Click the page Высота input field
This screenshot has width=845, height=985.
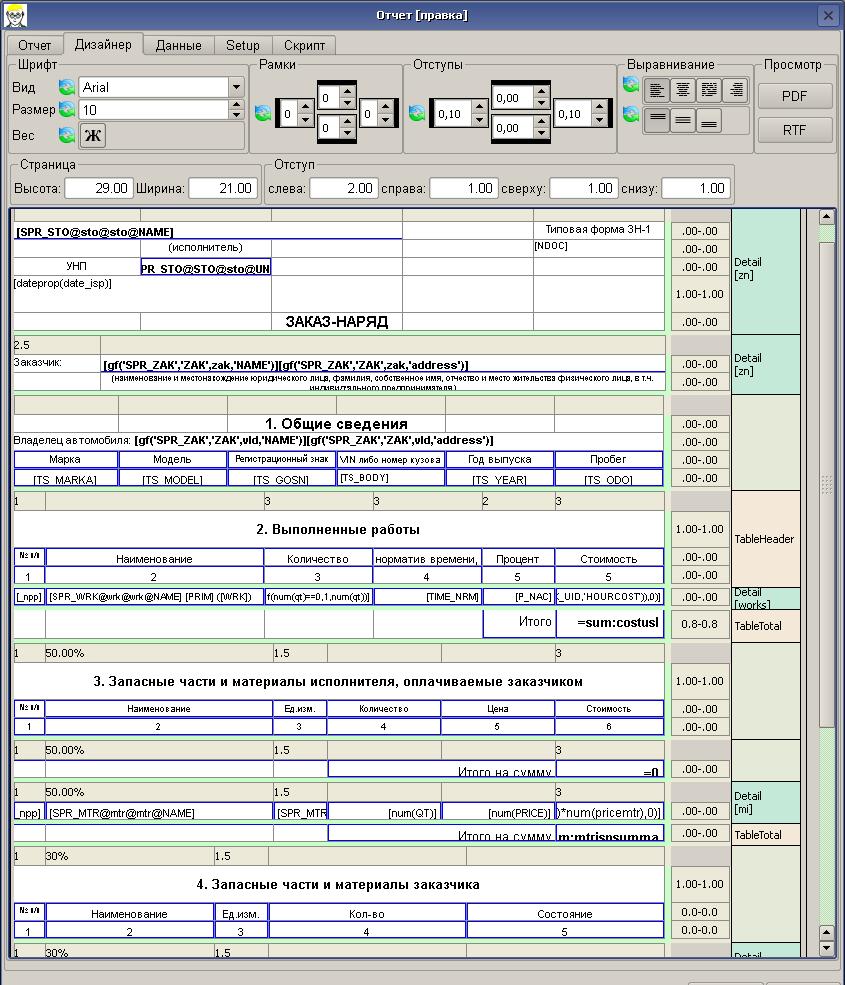point(98,188)
